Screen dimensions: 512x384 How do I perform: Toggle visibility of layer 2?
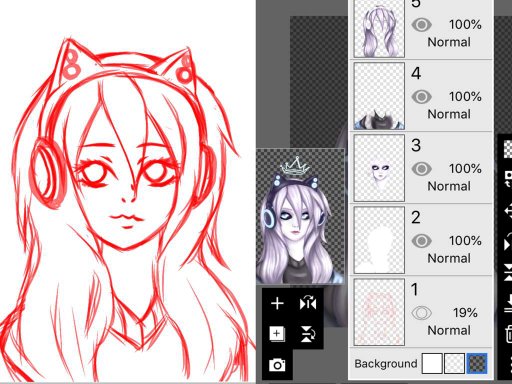pyautogui.click(x=422, y=241)
